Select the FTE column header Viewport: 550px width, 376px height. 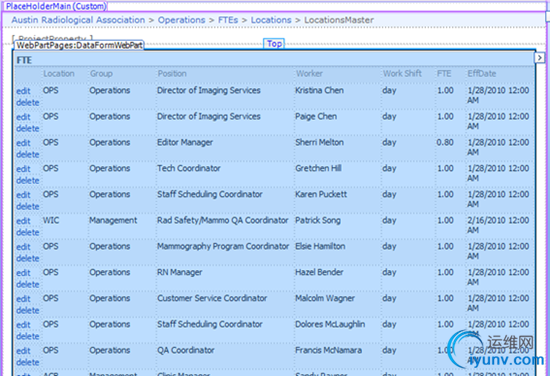[444, 74]
